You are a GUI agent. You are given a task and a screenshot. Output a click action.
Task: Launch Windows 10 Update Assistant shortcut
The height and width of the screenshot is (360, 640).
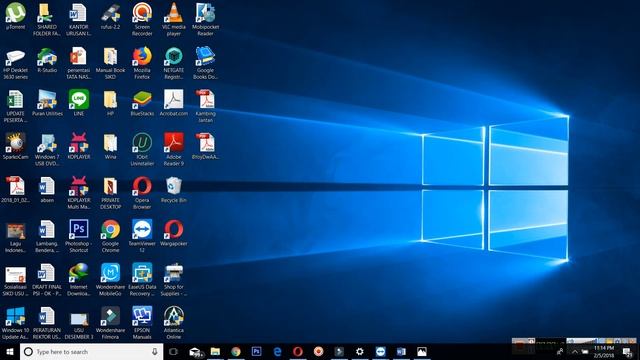[16, 323]
